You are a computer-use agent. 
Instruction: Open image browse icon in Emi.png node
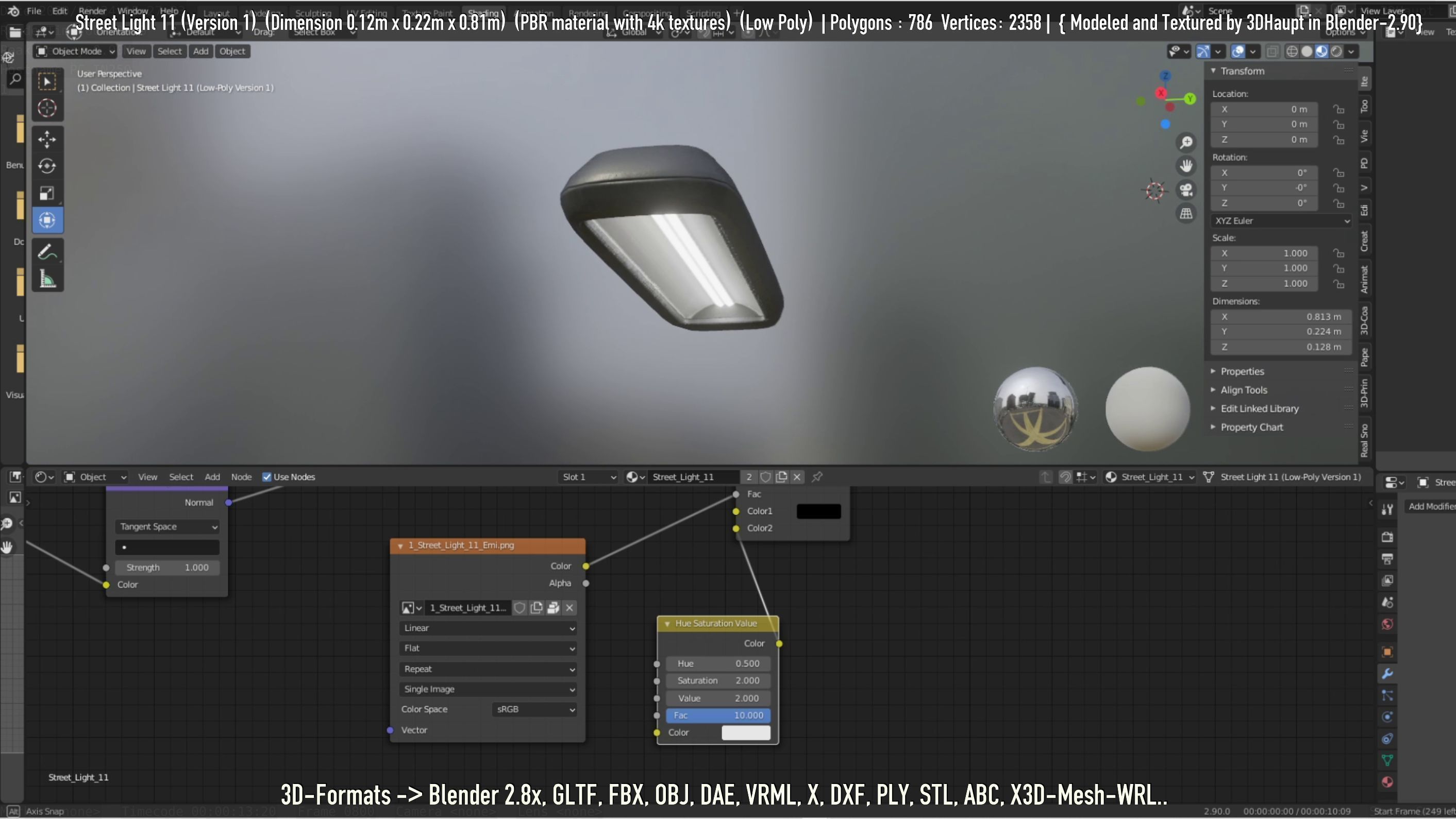tap(411, 608)
